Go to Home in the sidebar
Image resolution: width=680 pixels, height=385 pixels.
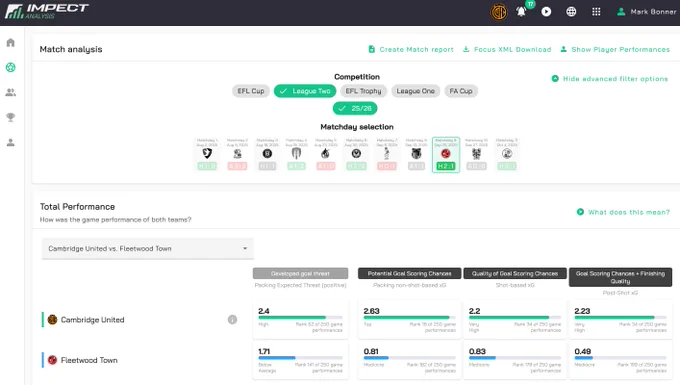tap(11, 42)
